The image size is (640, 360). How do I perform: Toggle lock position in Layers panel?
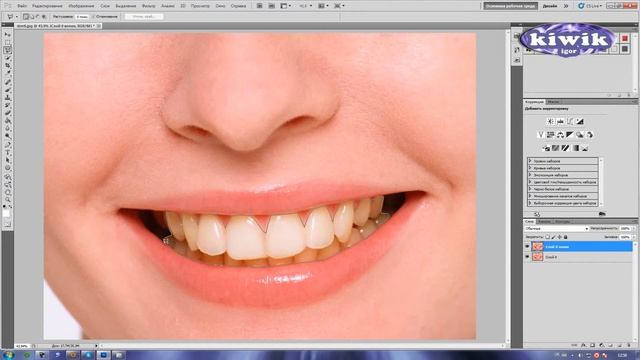pyautogui.click(x=560, y=237)
